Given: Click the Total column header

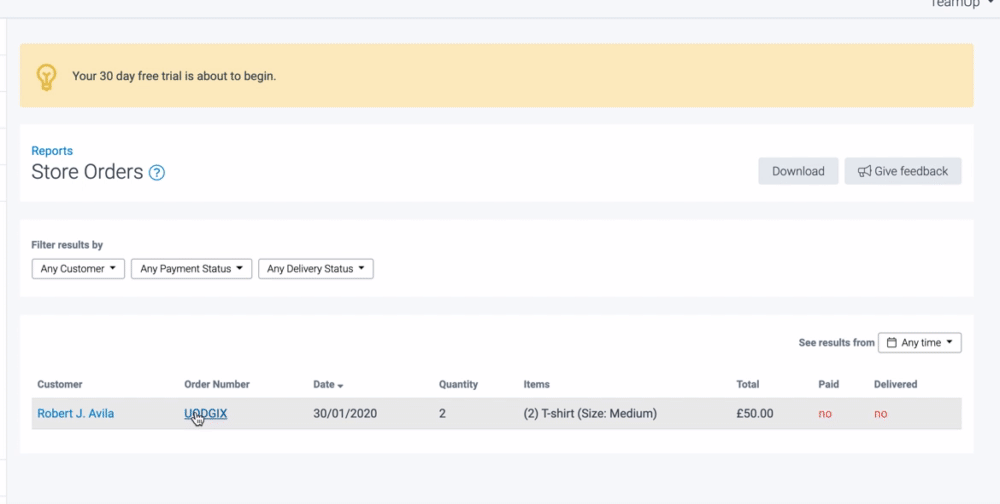Looking at the screenshot, I should tap(748, 384).
